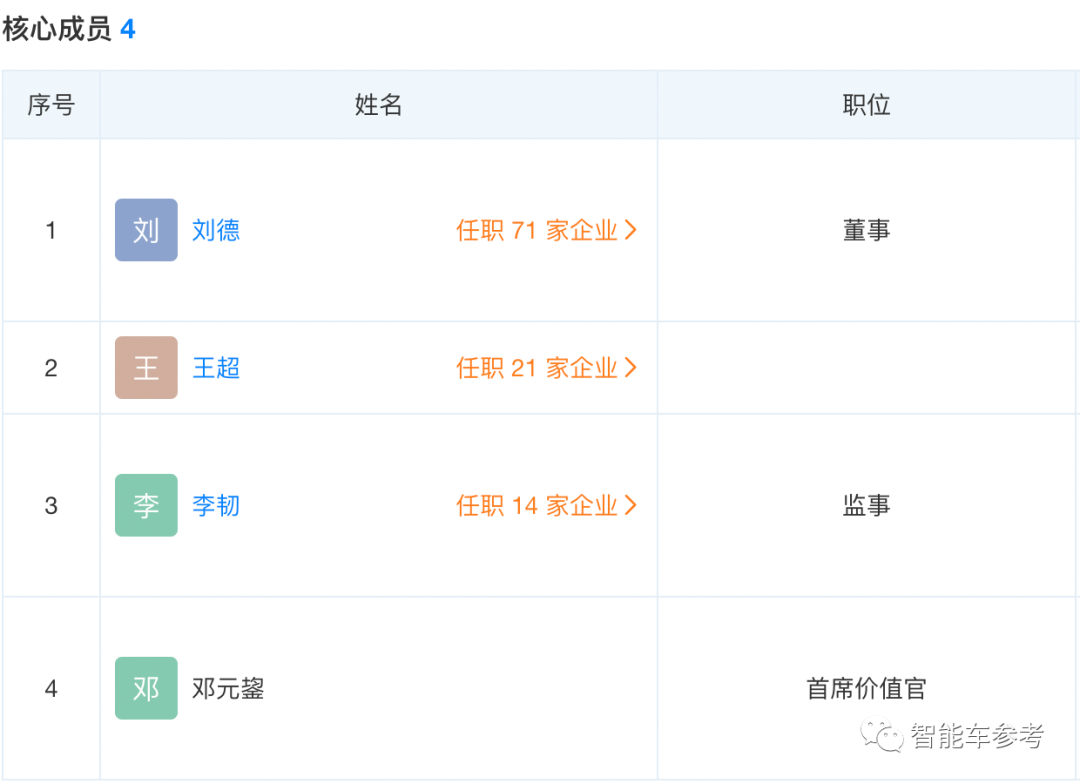Click the member count number 4
The image size is (1080, 784).
tap(128, 29)
